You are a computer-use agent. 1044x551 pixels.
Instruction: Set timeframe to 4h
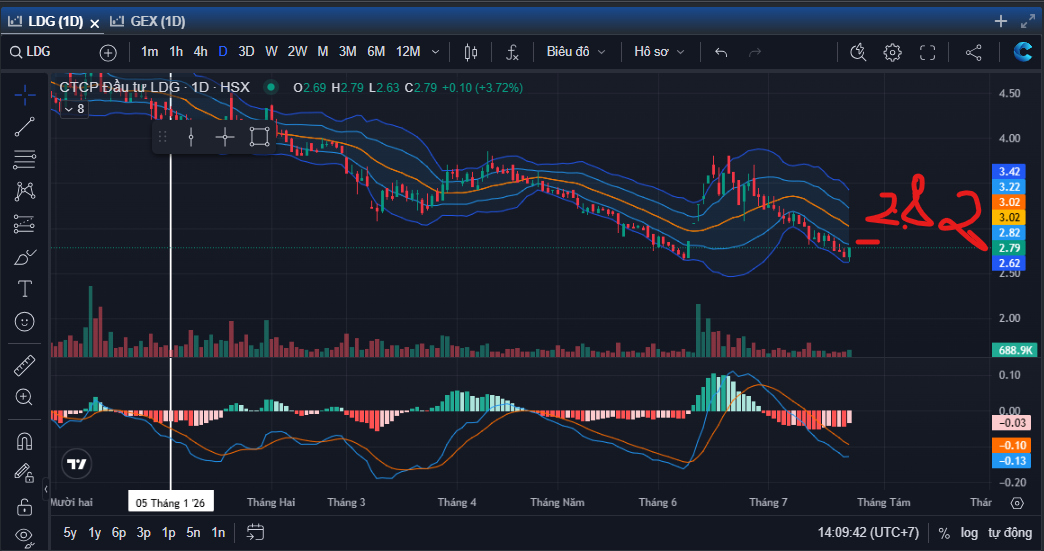click(200, 51)
